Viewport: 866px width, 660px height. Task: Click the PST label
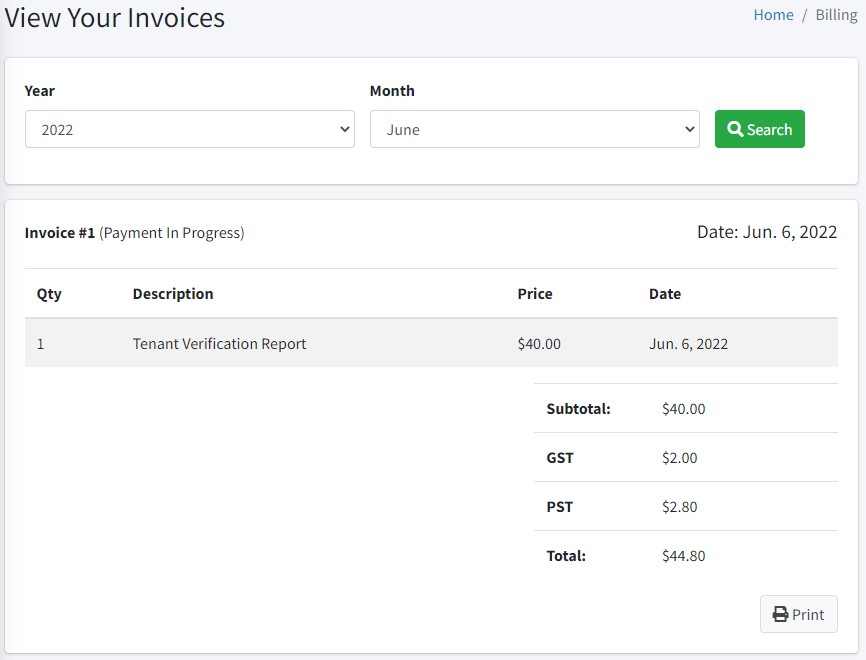click(559, 506)
